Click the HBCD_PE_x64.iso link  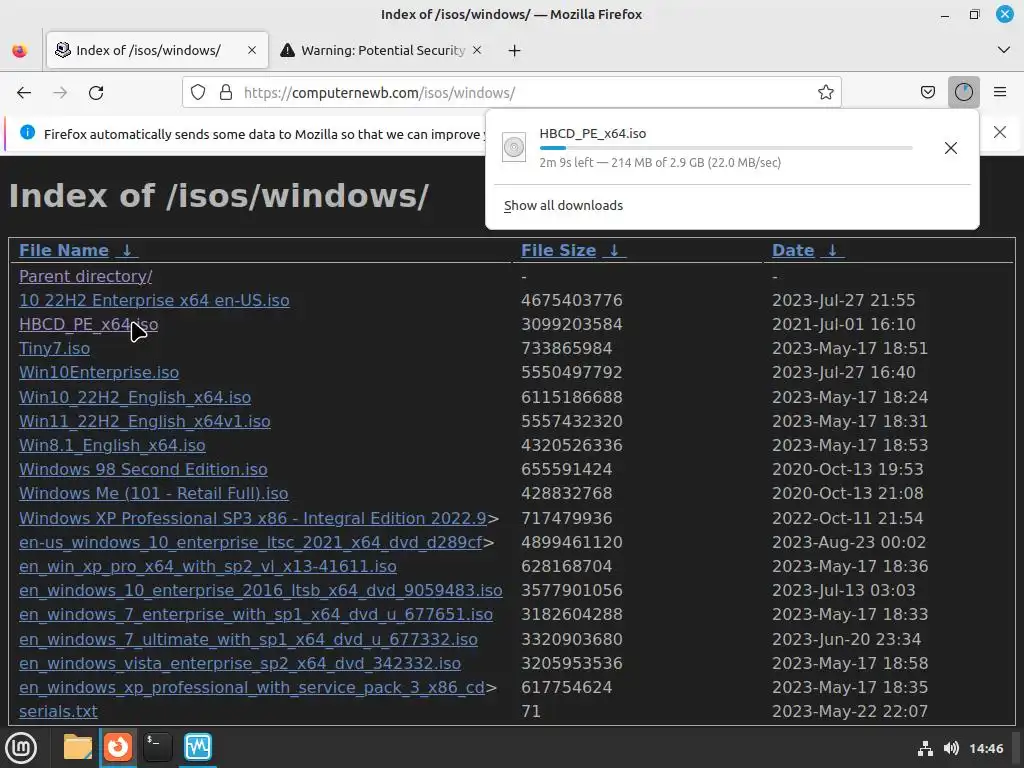(x=88, y=325)
